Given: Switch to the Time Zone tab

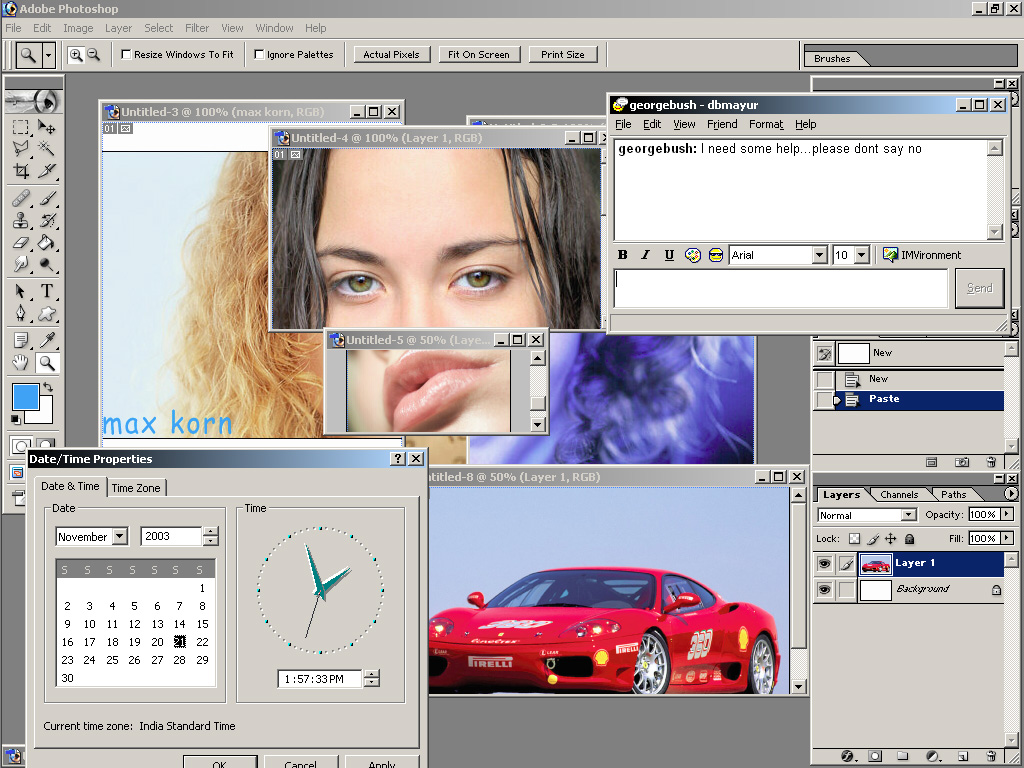Looking at the screenshot, I should [x=136, y=488].
